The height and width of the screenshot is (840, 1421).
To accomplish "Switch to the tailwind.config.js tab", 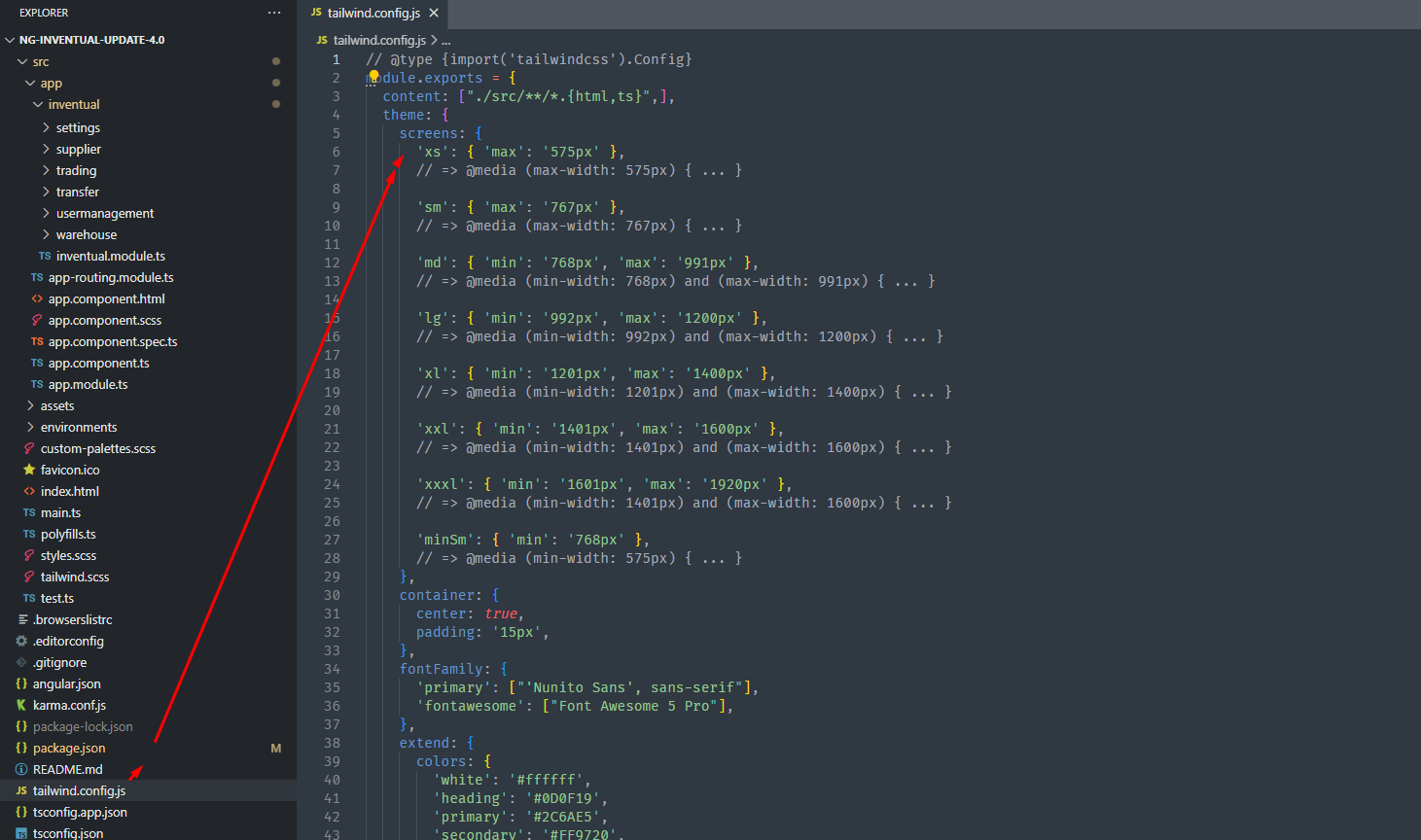I will pos(374,13).
